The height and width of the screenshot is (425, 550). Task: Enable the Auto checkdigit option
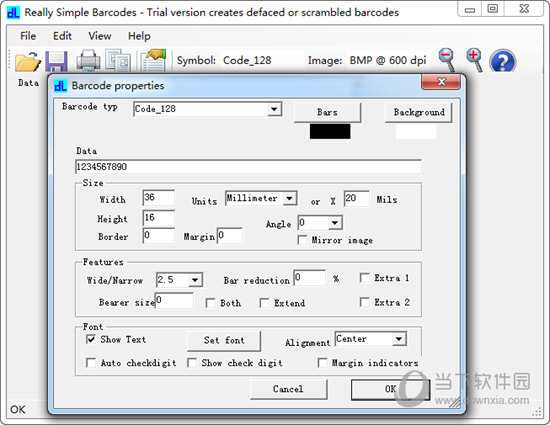pyautogui.click(x=90, y=363)
